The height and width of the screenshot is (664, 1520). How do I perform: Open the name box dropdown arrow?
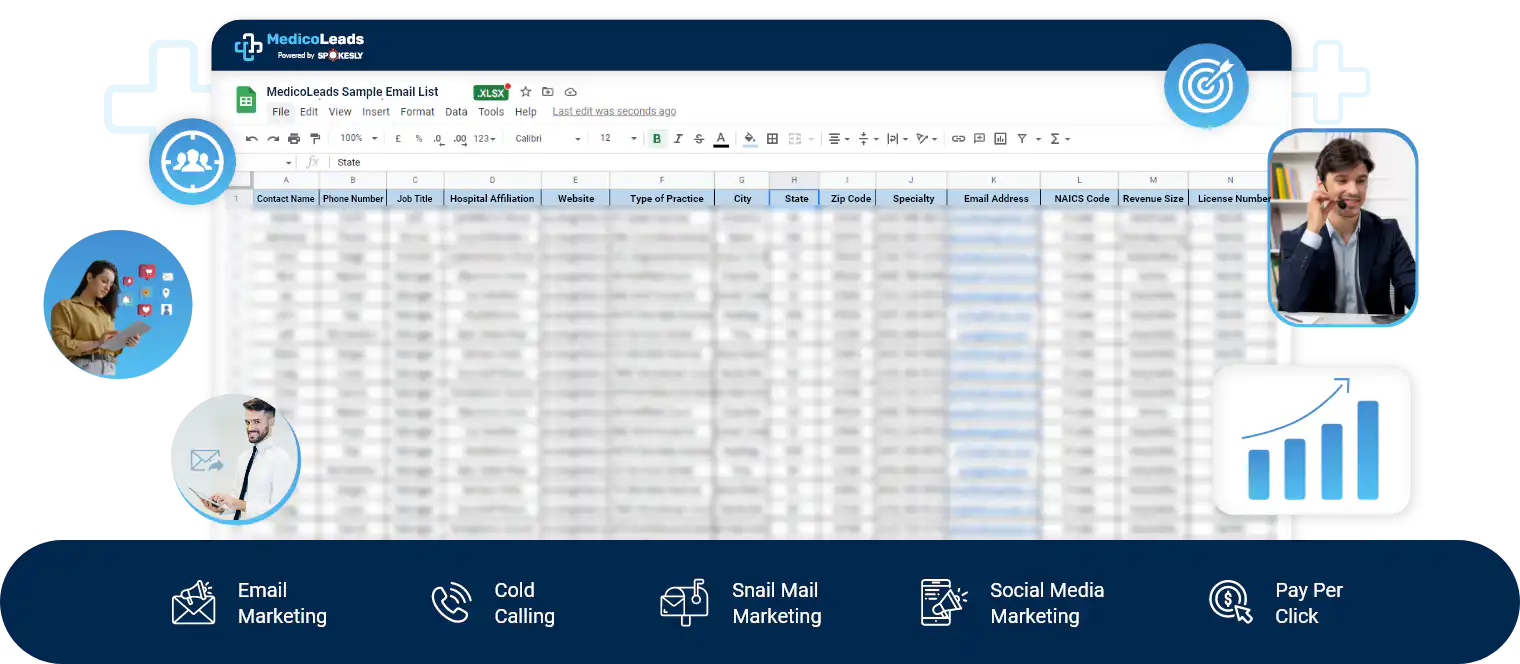tap(289, 162)
